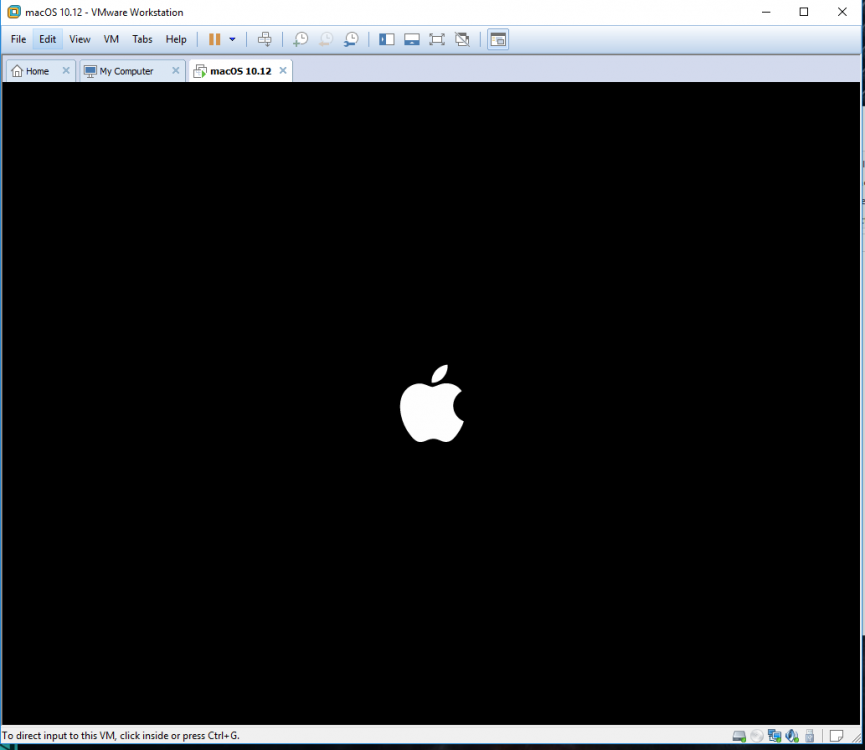
Task: Close the macOS 10.12 tab
Action: coord(283,71)
